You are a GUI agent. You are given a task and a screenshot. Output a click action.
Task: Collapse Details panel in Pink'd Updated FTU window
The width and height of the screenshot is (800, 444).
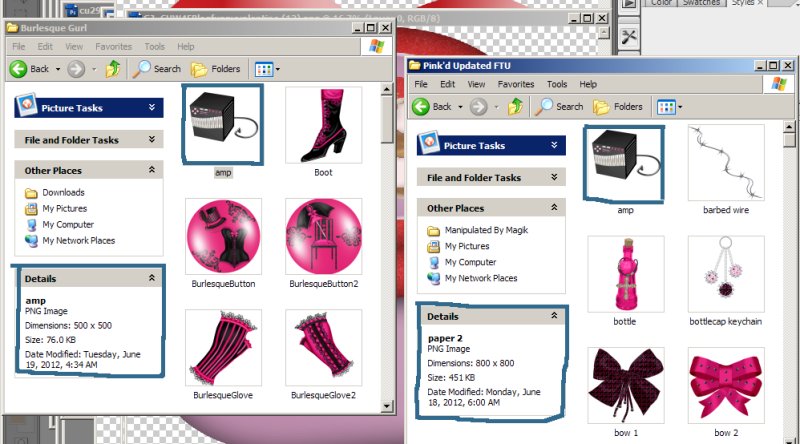pos(554,315)
